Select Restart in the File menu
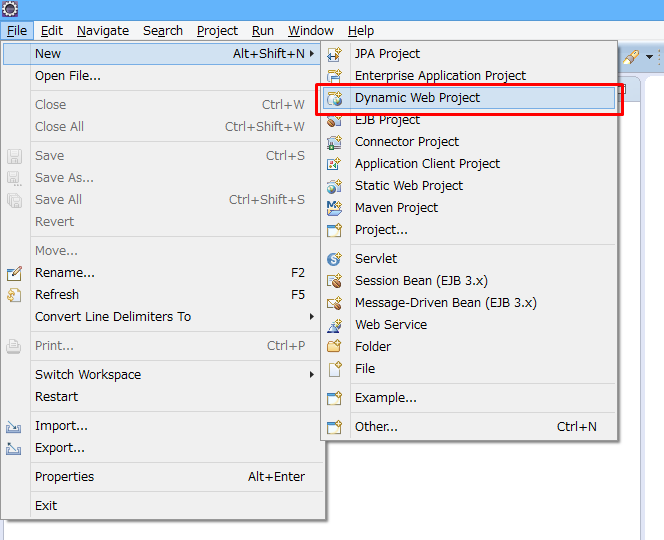The height and width of the screenshot is (540, 664). tap(161, 397)
